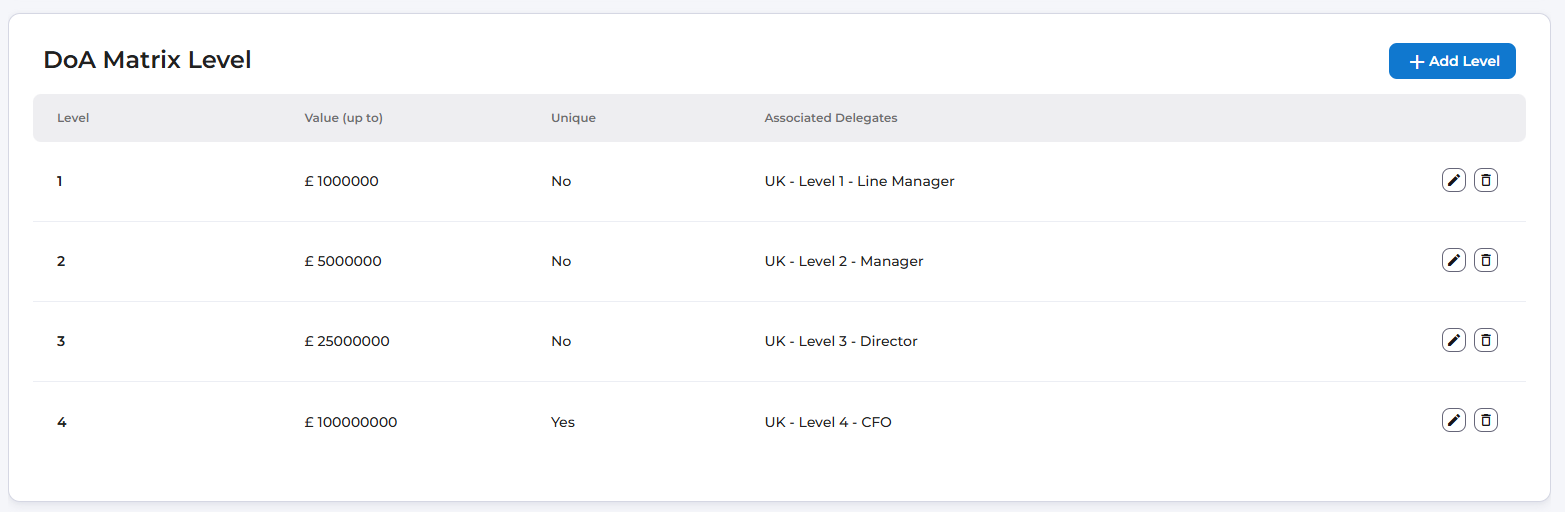
Task: Edit Level 1 Line Manager row
Action: coord(1454,180)
